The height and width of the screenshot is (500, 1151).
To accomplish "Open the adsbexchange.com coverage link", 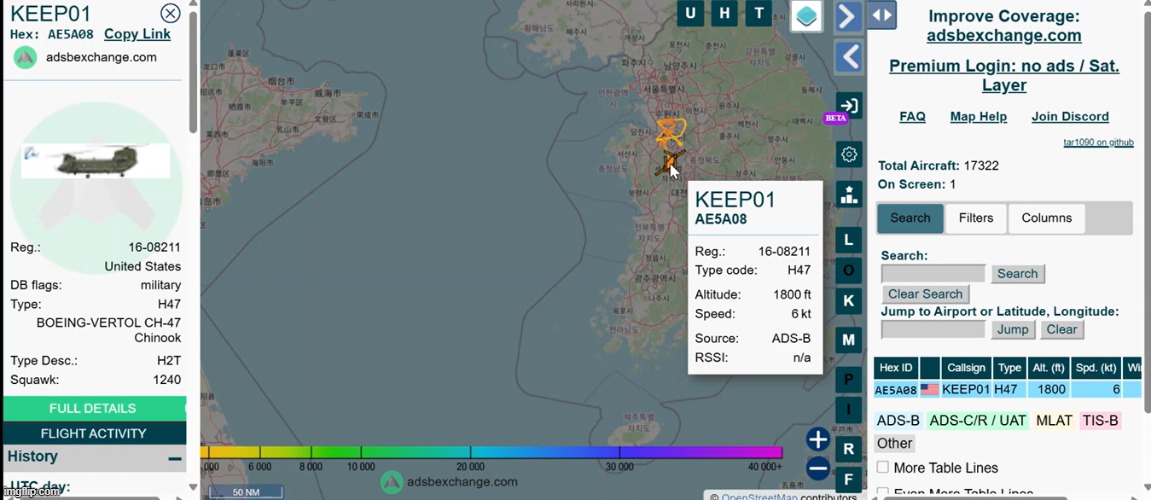I will (x=1003, y=35).
